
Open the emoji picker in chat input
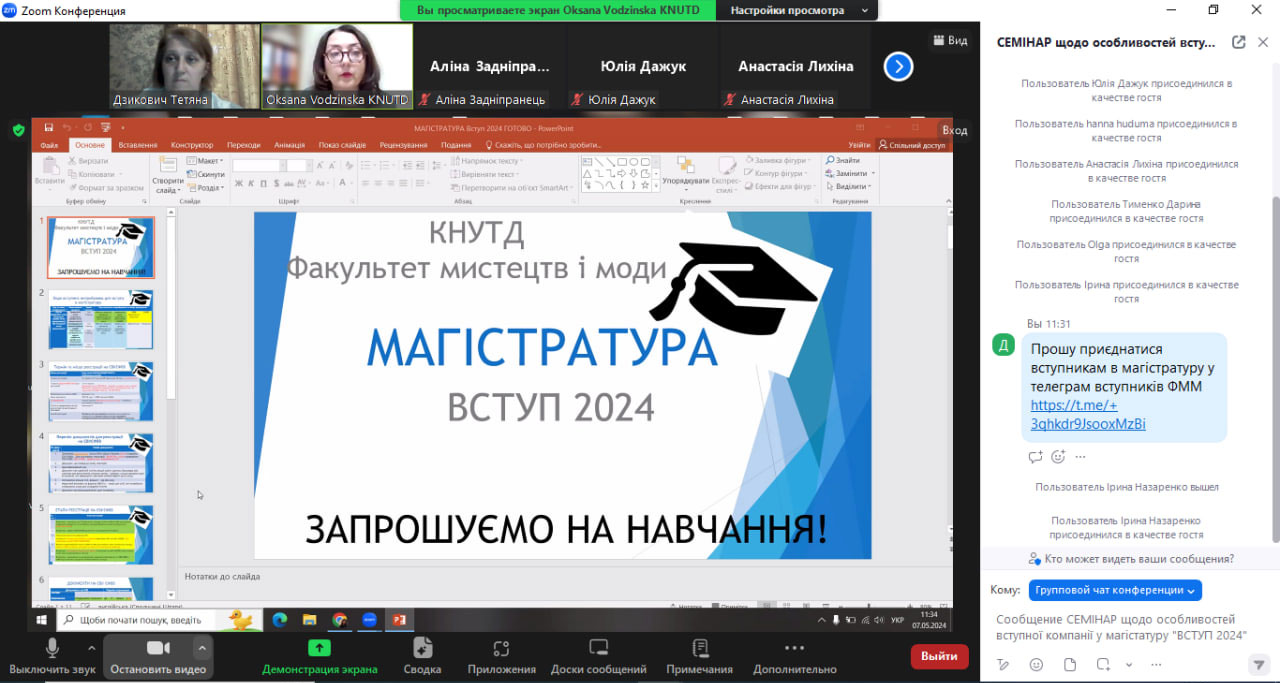coord(1036,664)
